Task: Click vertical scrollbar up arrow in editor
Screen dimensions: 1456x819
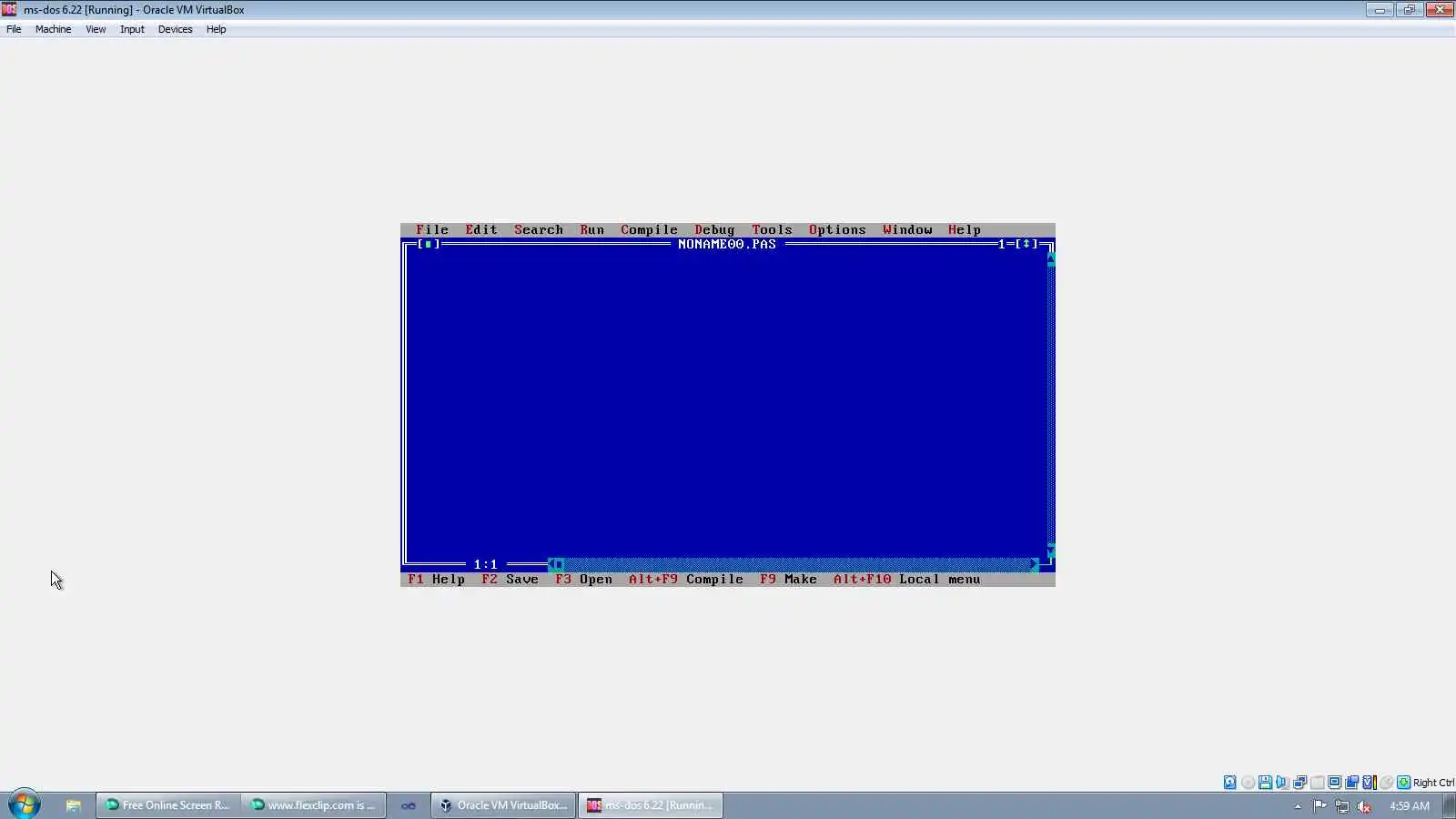Action: [x=1051, y=258]
